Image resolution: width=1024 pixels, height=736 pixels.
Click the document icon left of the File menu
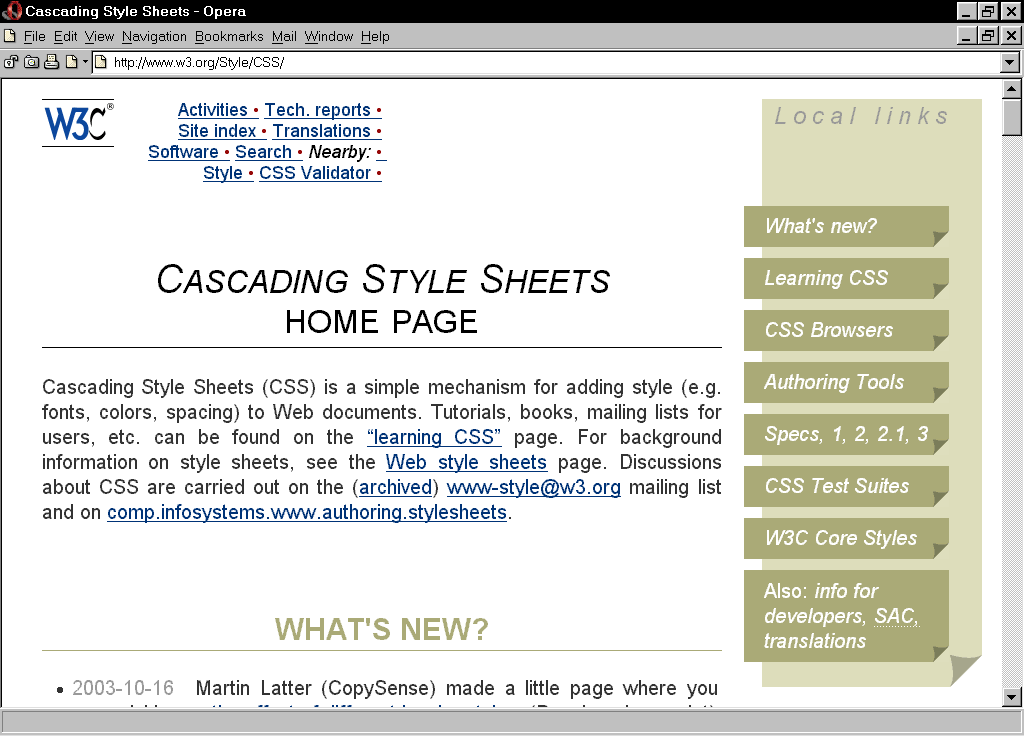[x=10, y=36]
